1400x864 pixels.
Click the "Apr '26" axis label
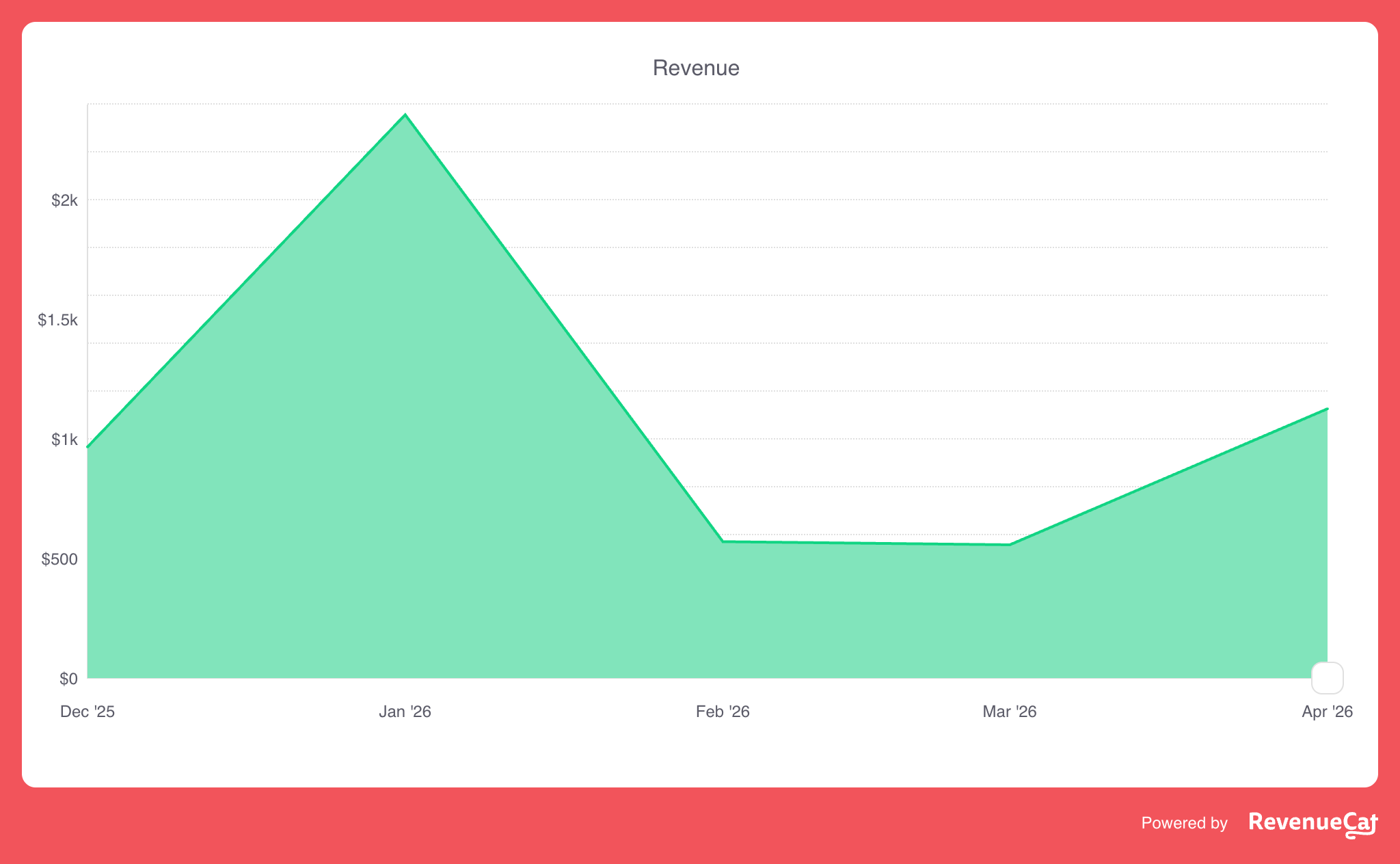tap(1327, 712)
